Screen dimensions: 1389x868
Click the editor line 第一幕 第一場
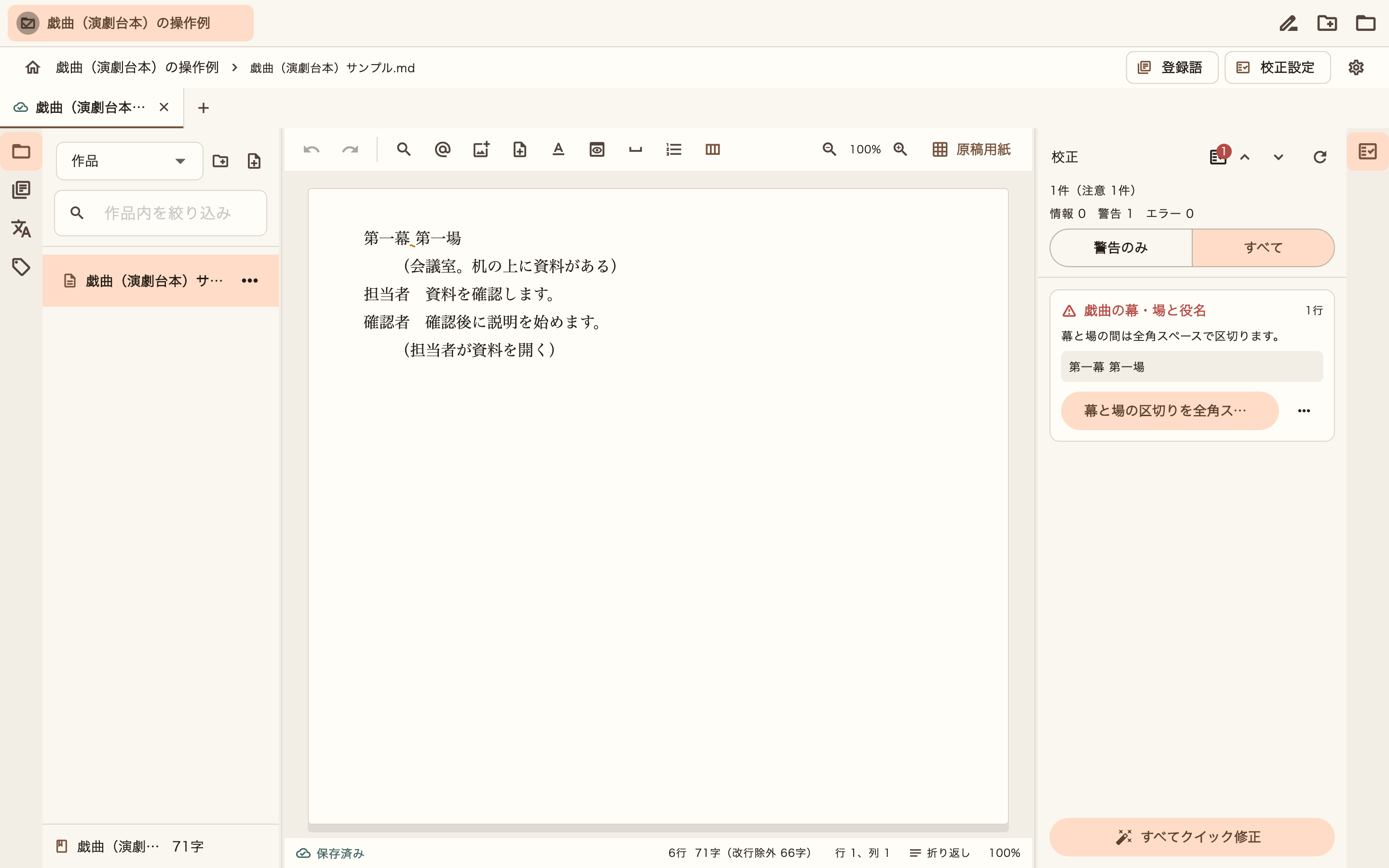pyautogui.click(x=412, y=238)
